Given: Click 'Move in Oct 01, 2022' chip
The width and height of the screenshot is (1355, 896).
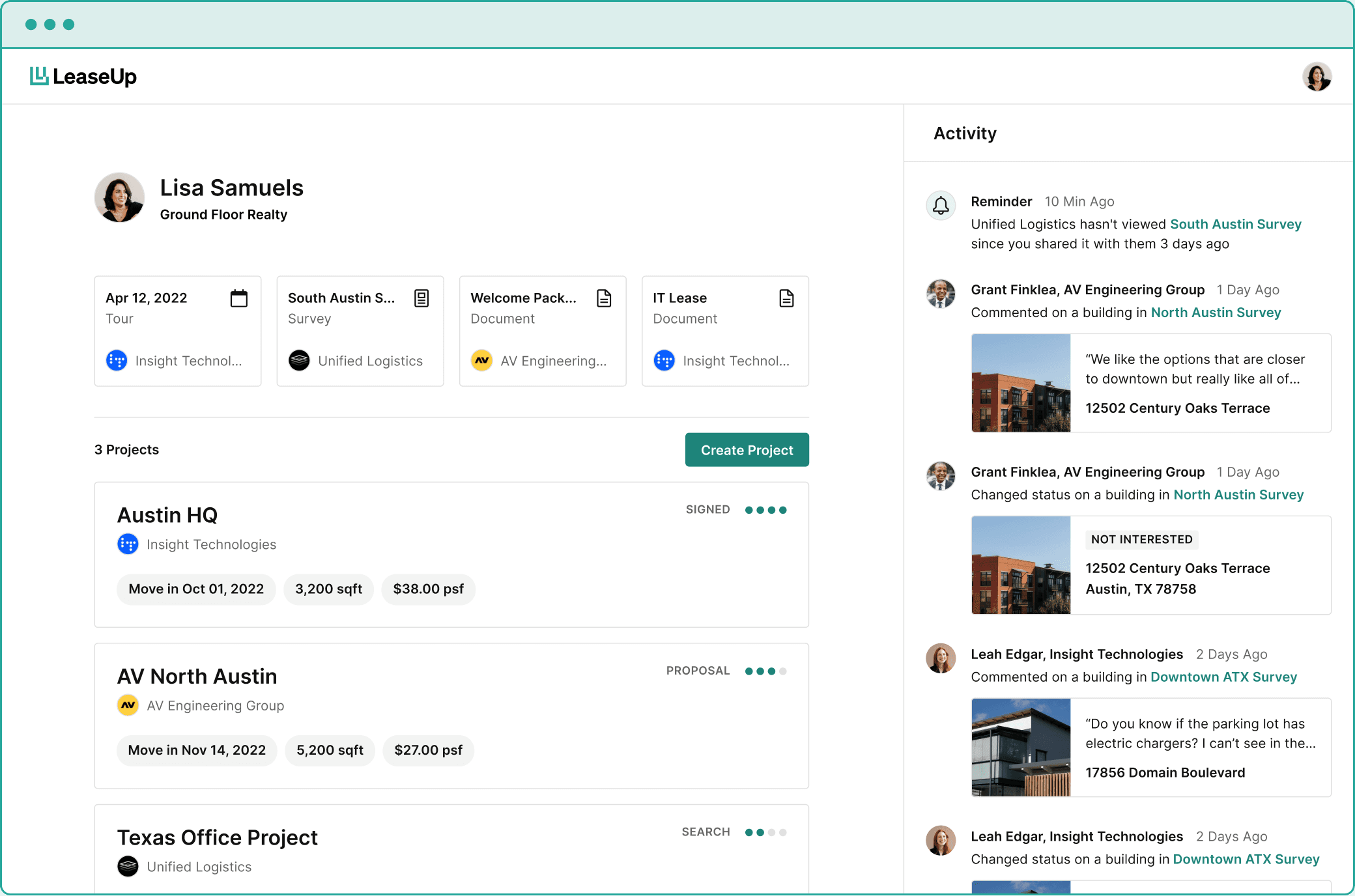Looking at the screenshot, I should click(196, 589).
